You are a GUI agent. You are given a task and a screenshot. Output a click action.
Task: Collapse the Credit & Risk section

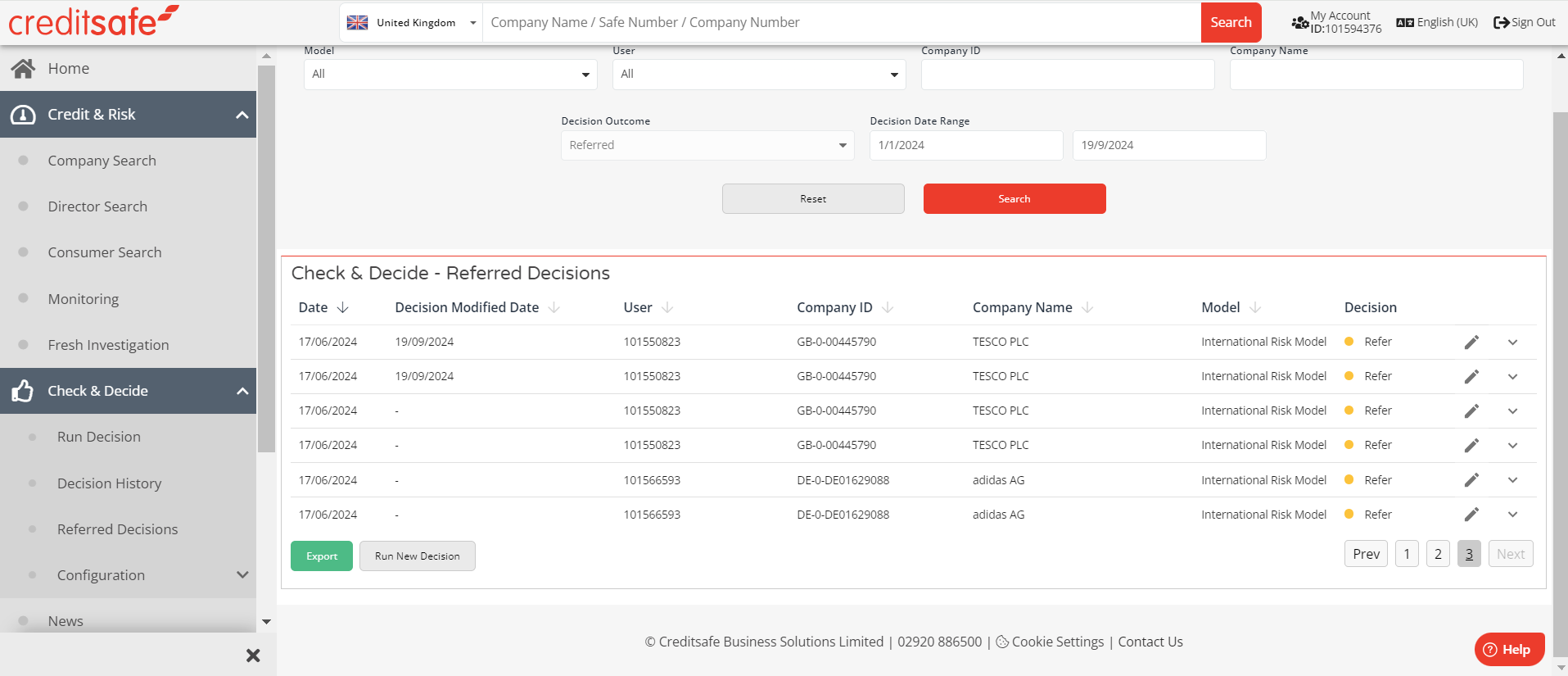242,115
